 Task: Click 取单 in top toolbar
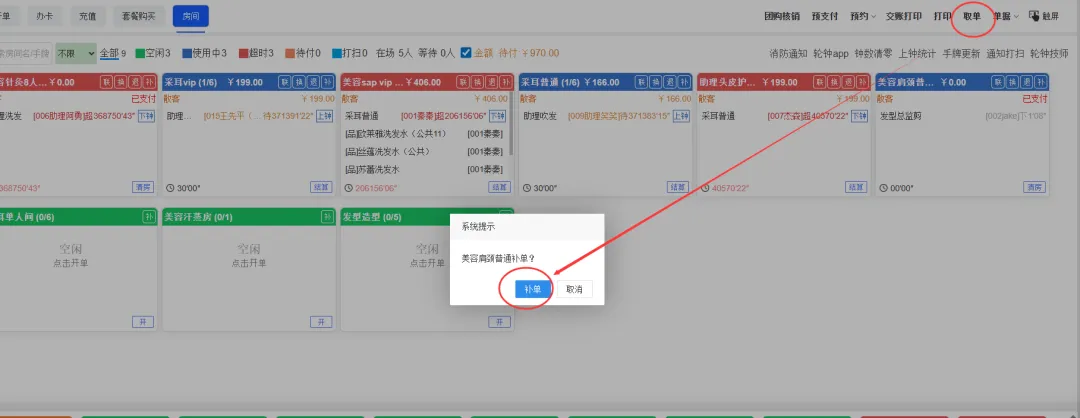pyautogui.click(x=972, y=16)
